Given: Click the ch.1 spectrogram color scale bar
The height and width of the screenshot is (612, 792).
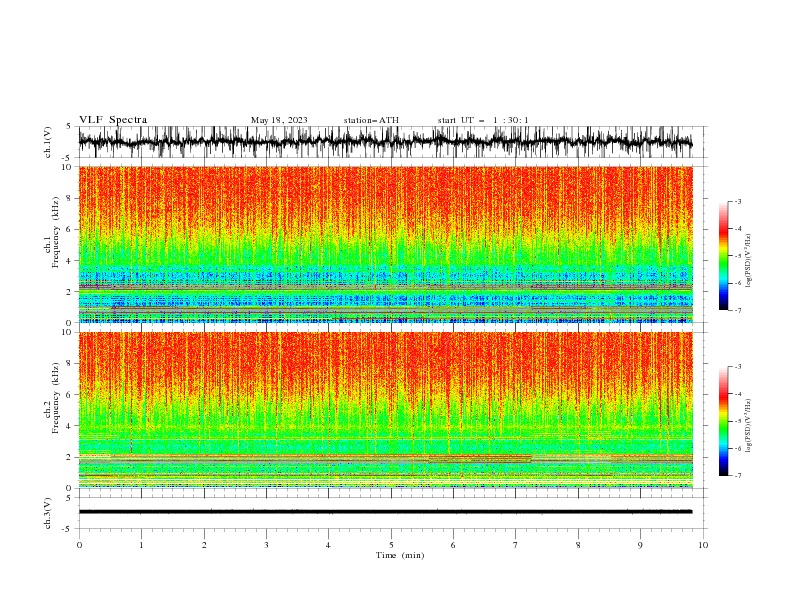Looking at the screenshot, I should 724,255.
